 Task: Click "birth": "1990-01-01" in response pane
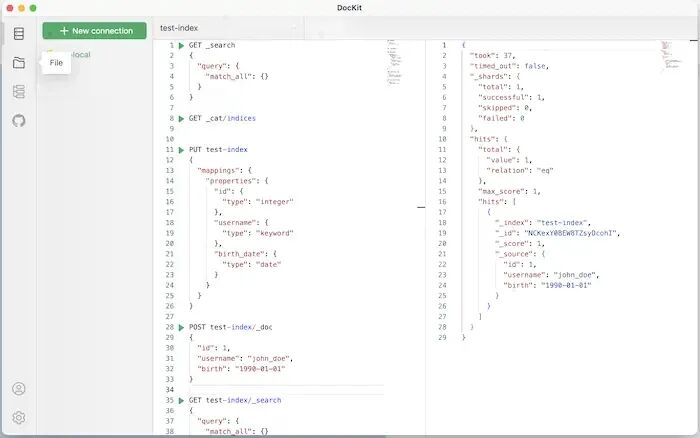click(547, 285)
